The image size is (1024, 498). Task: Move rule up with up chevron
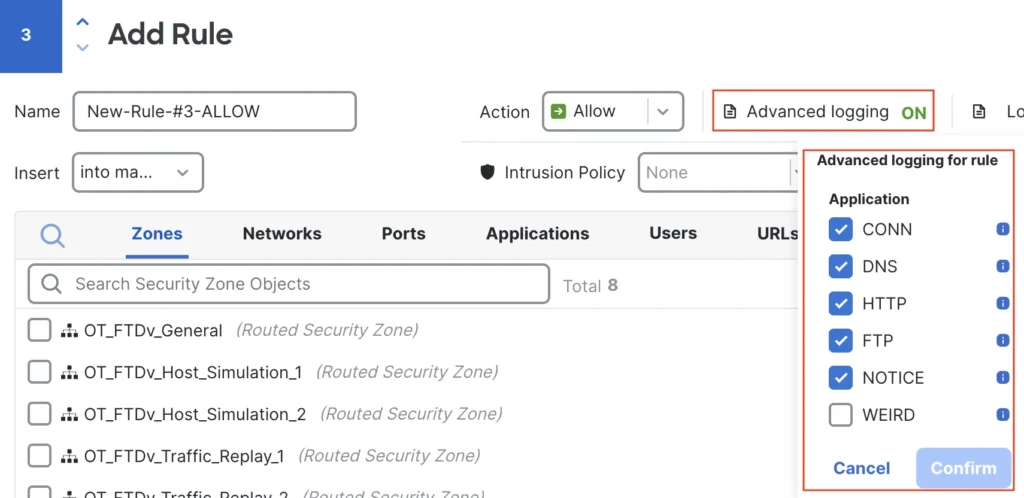point(83,23)
